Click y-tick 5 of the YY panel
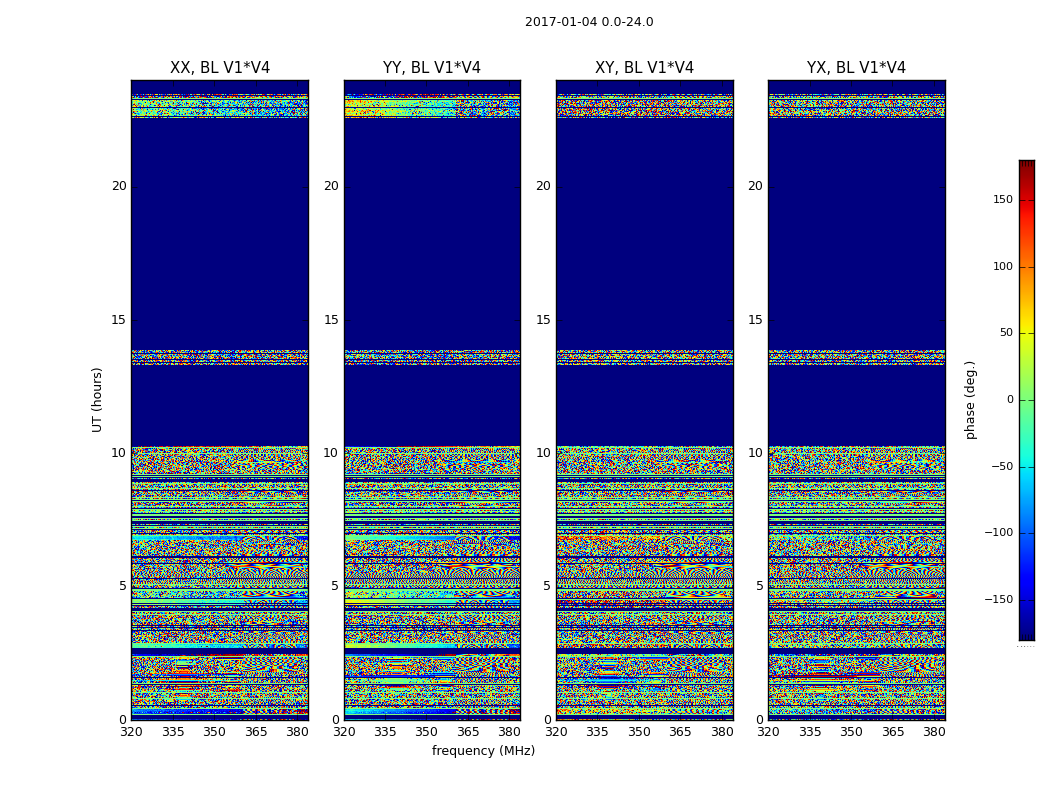1050x800 pixels. pyautogui.click(x=335, y=586)
